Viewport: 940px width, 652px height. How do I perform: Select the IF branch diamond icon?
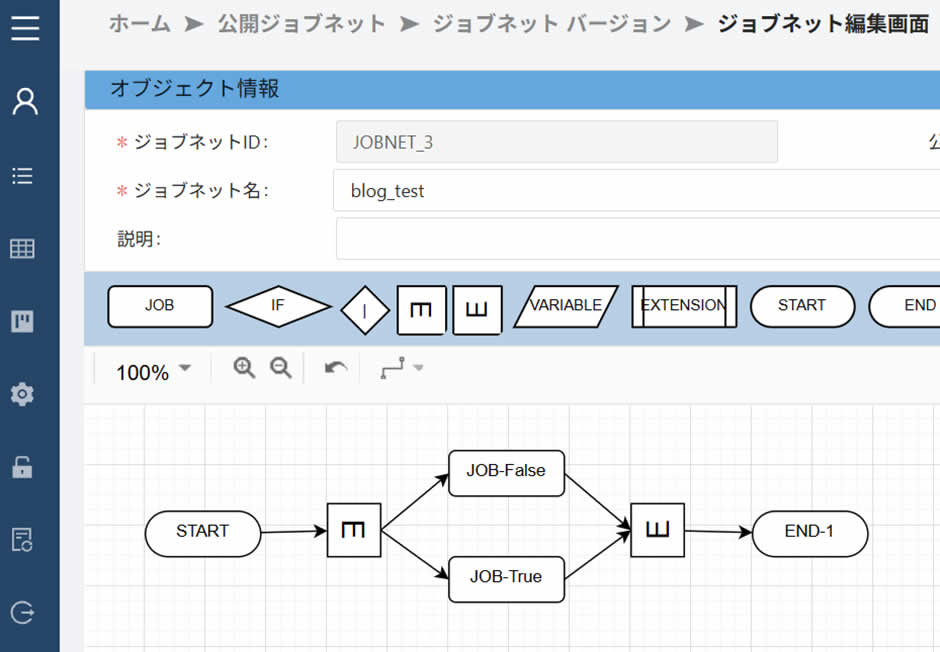pyautogui.click(x=278, y=306)
